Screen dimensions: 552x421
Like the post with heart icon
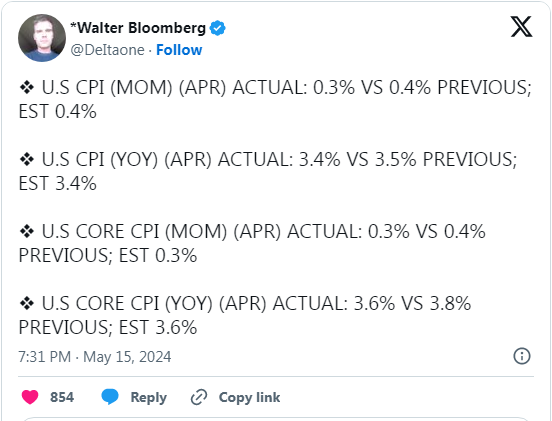coord(30,397)
